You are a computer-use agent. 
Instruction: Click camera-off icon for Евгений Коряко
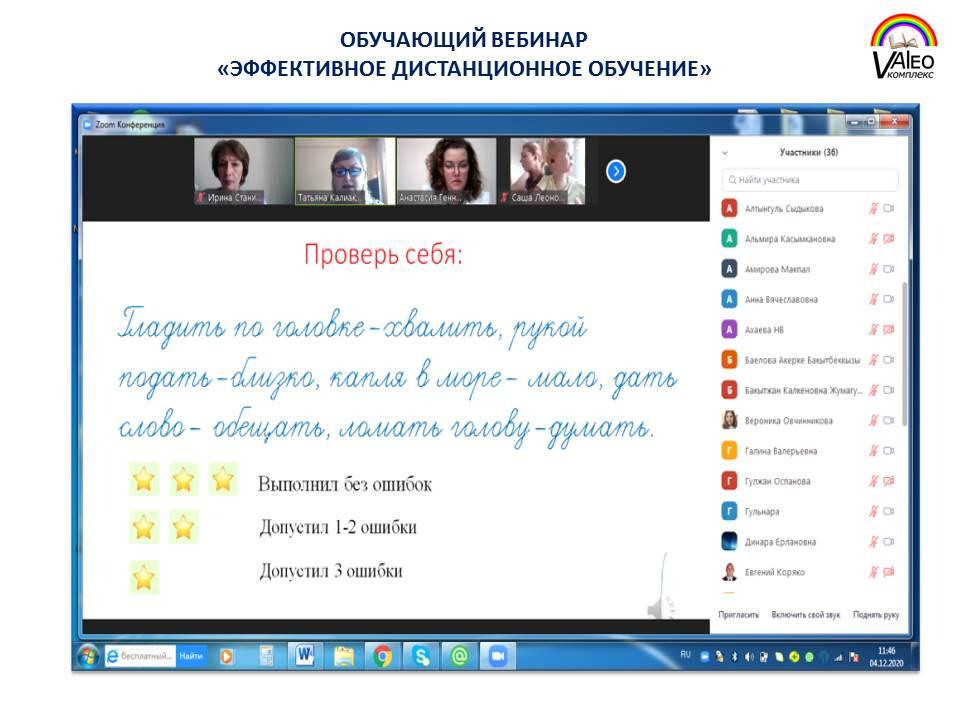click(x=889, y=572)
